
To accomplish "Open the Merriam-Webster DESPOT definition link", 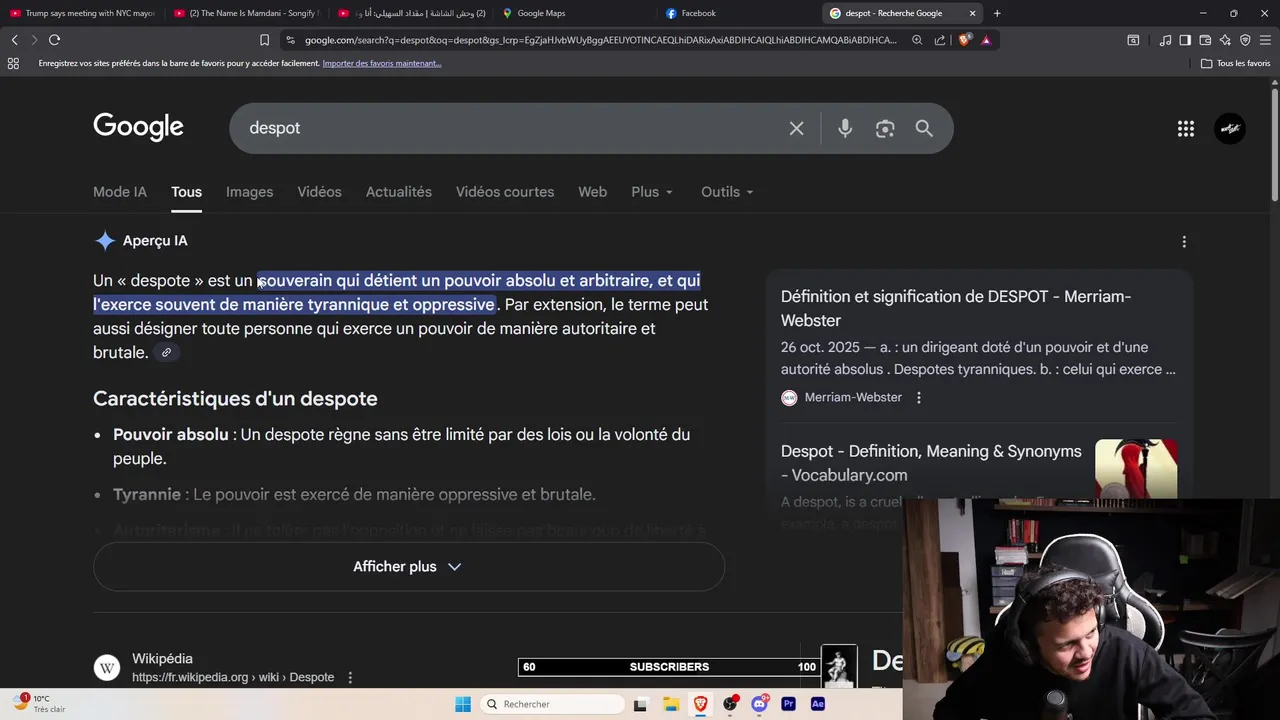I will [x=956, y=308].
